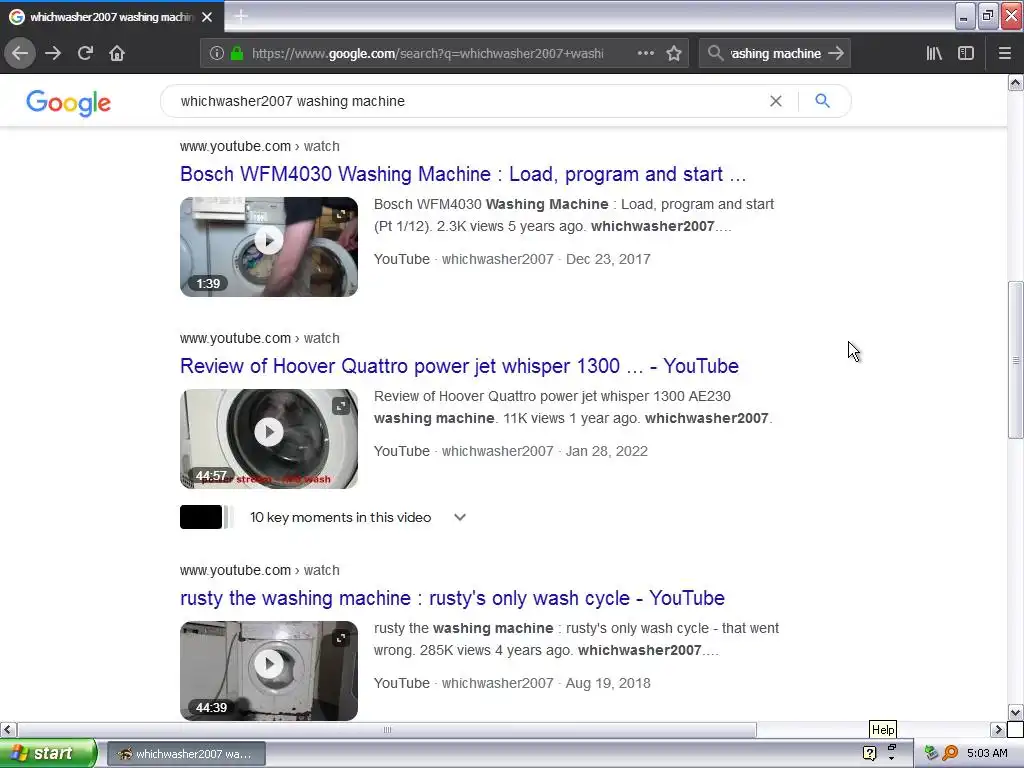Click the green network tray icon
Screen dimensions: 1024x768
pos(931,754)
